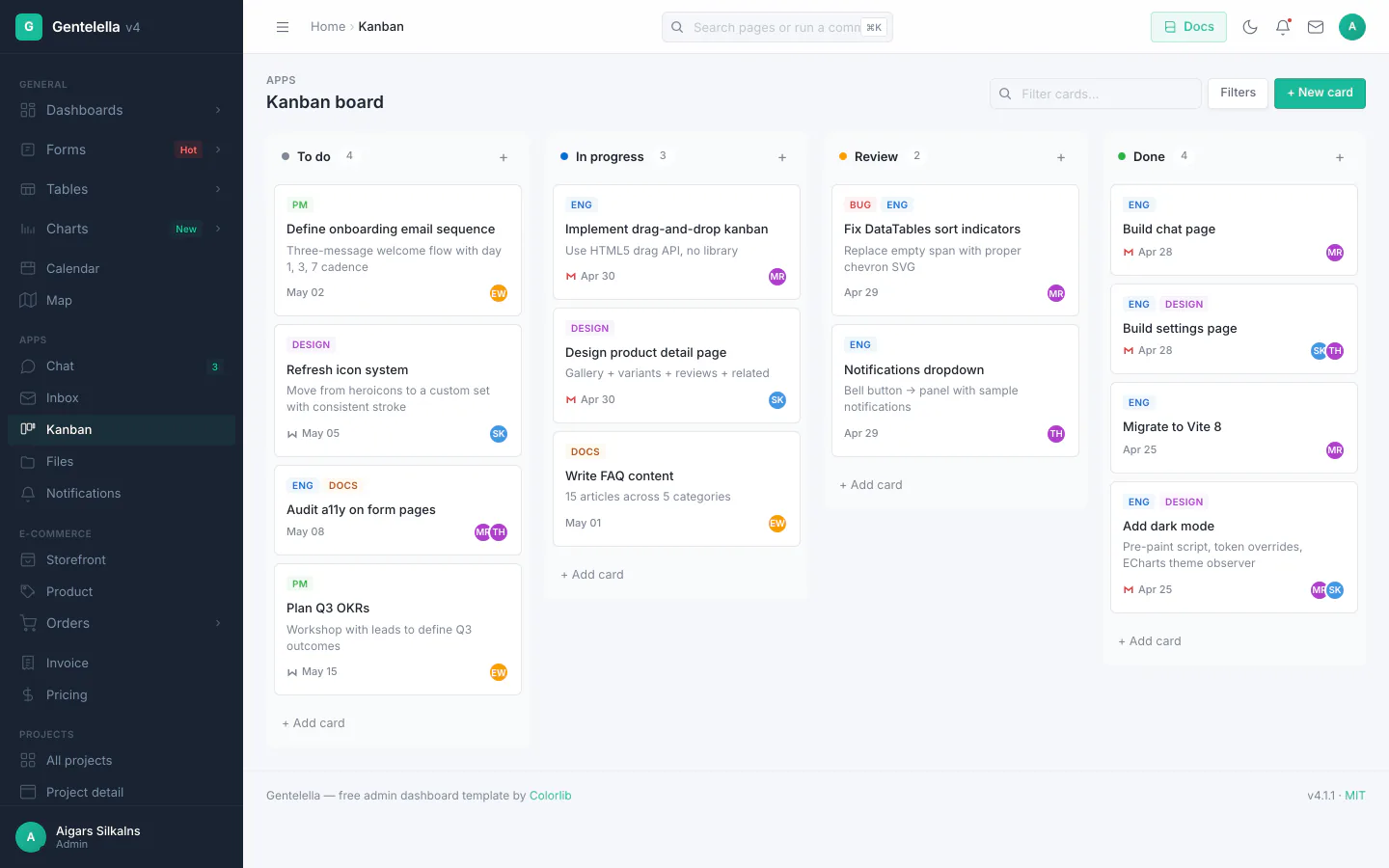Expand the Forms menu chevron
This screenshot has height=868, width=1389.
click(218, 149)
